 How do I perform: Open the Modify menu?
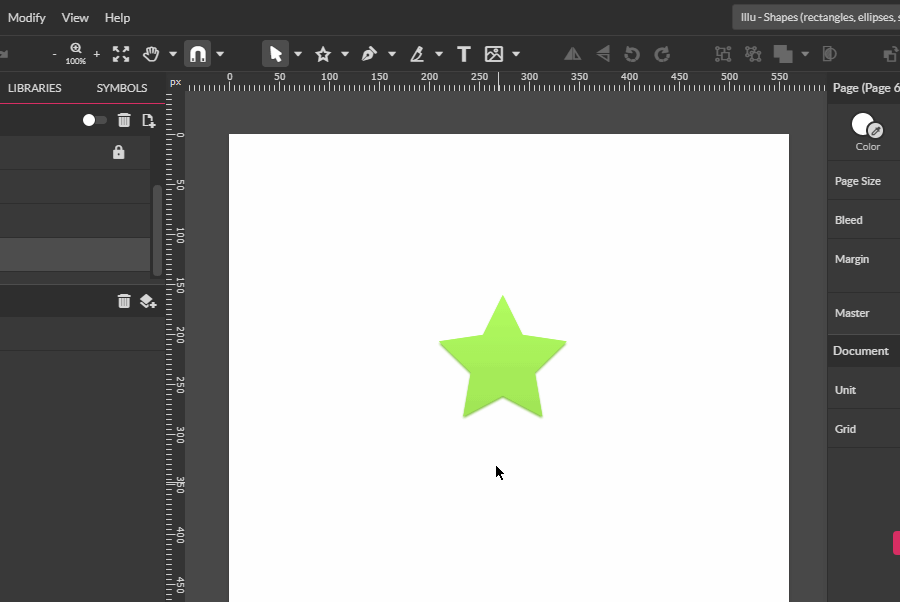tap(27, 17)
